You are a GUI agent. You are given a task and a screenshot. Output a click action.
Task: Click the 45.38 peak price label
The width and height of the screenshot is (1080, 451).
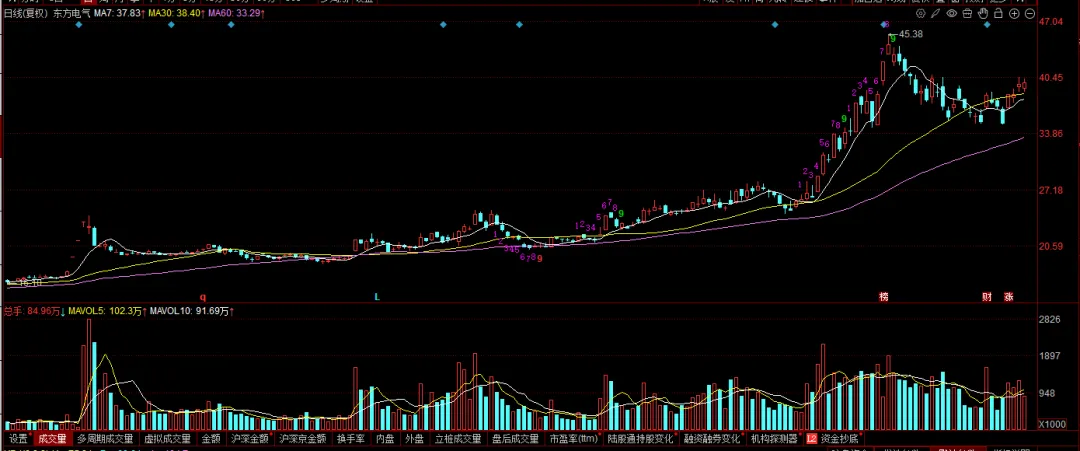pyautogui.click(x=911, y=34)
